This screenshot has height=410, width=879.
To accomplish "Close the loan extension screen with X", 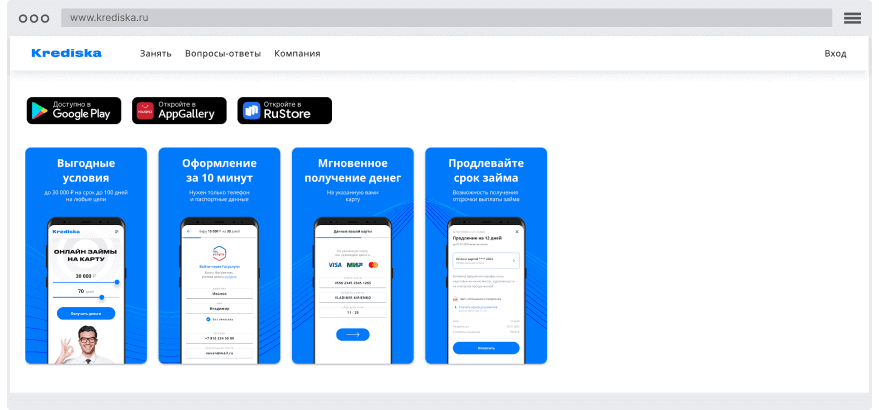I will click(x=517, y=230).
